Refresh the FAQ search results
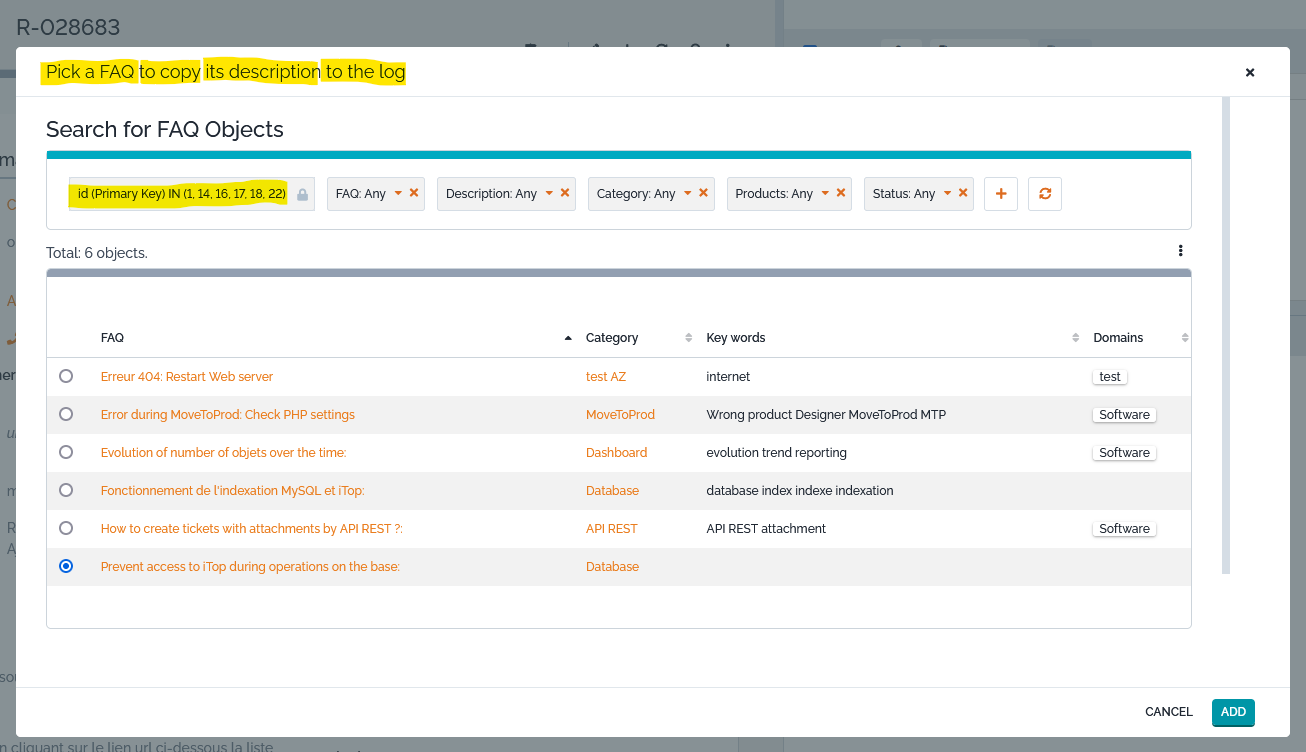The width and height of the screenshot is (1306, 752). click(x=1045, y=194)
